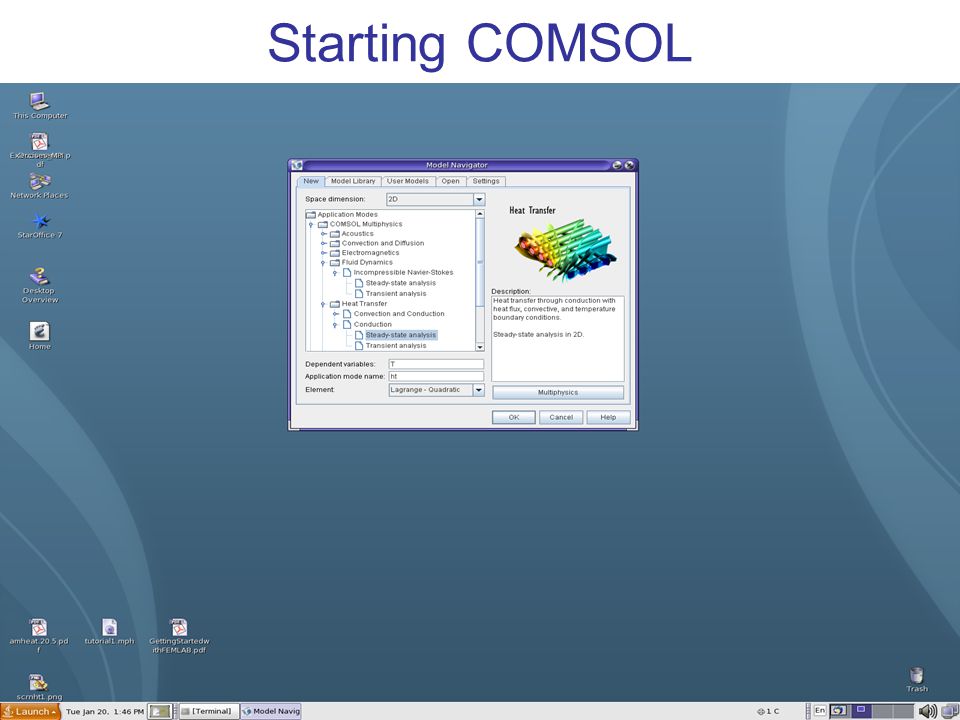Click the Acoustics folder icon in the tree
Image resolution: width=960 pixels, height=720 pixels.
coord(335,234)
